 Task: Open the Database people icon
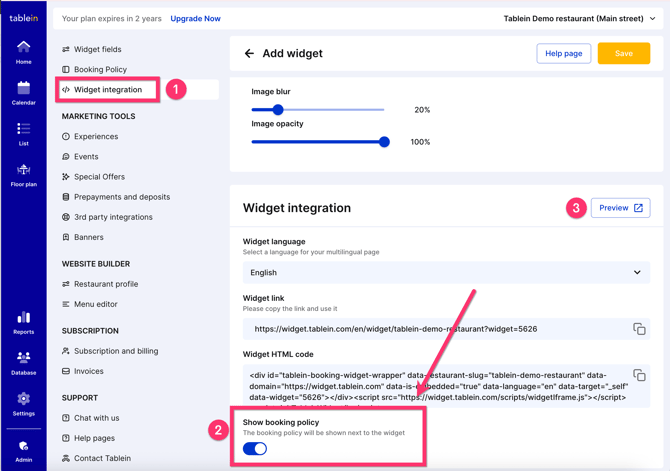(x=24, y=356)
